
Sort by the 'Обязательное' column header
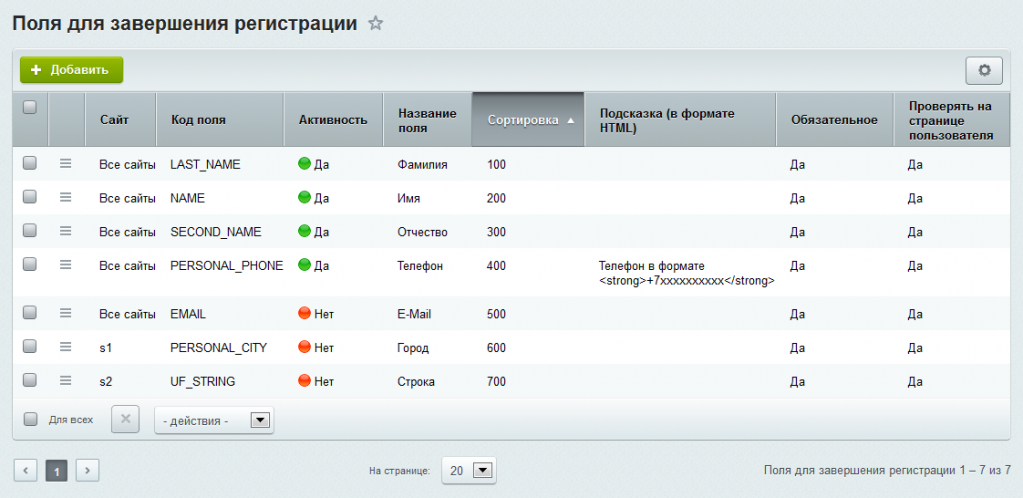coord(834,119)
